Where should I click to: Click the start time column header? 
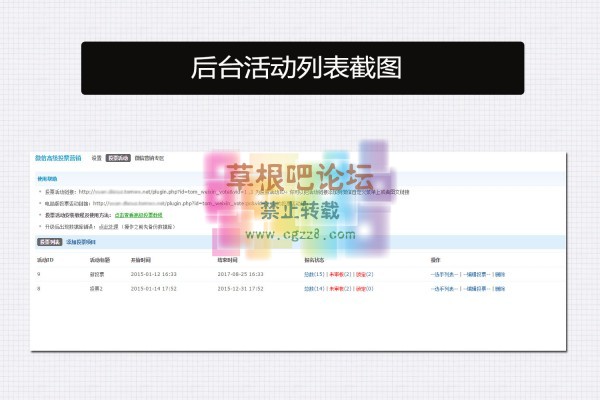point(140,260)
